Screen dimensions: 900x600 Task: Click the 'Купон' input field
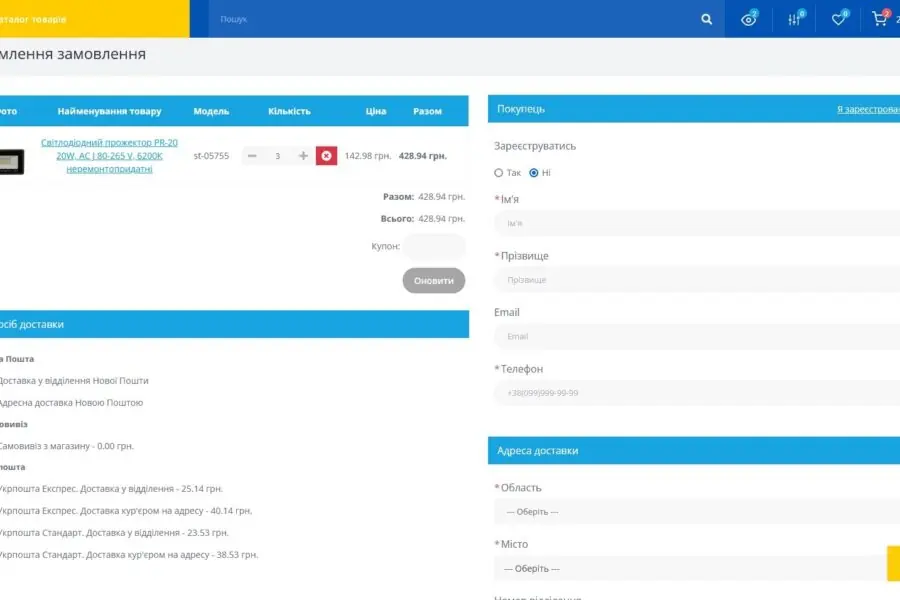pyautogui.click(x=434, y=246)
